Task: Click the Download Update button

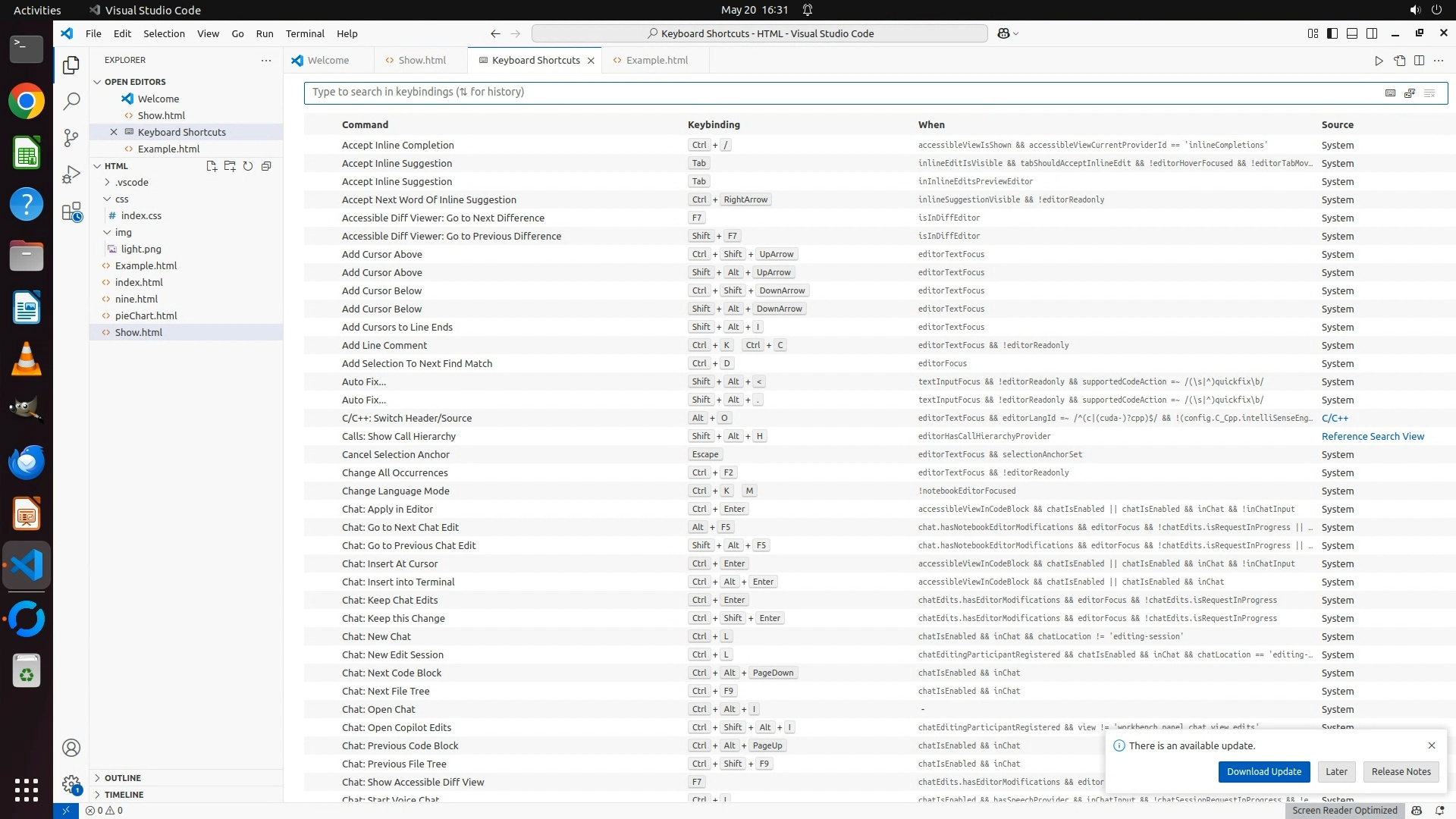Action: (1263, 771)
